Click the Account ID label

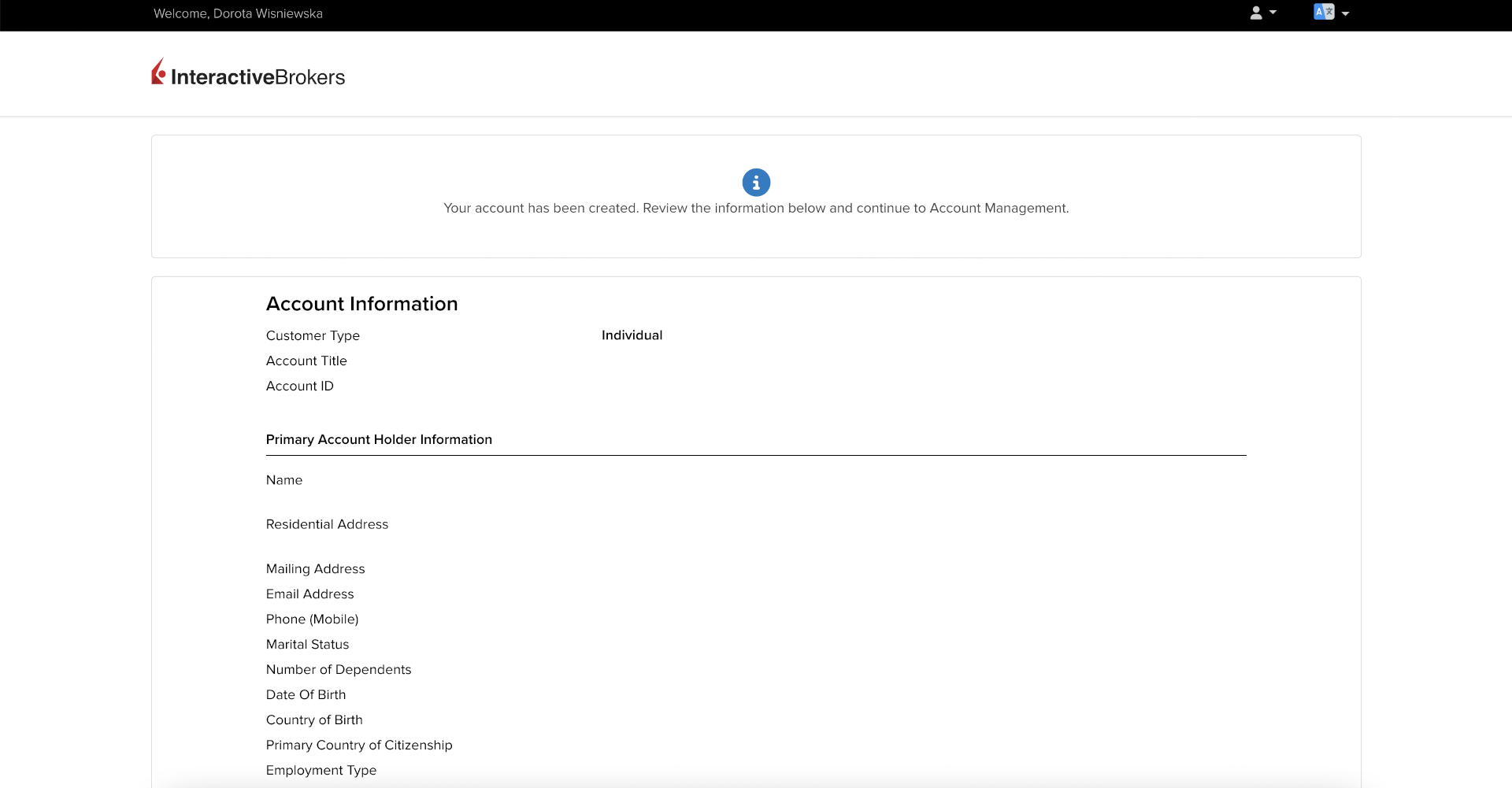tap(300, 386)
